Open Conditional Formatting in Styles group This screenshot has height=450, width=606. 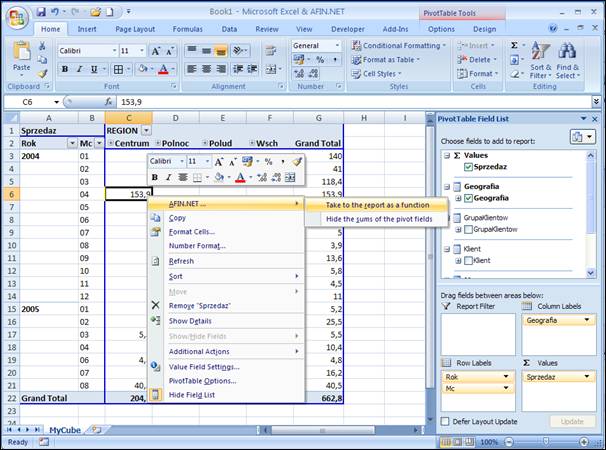coord(398,46)
